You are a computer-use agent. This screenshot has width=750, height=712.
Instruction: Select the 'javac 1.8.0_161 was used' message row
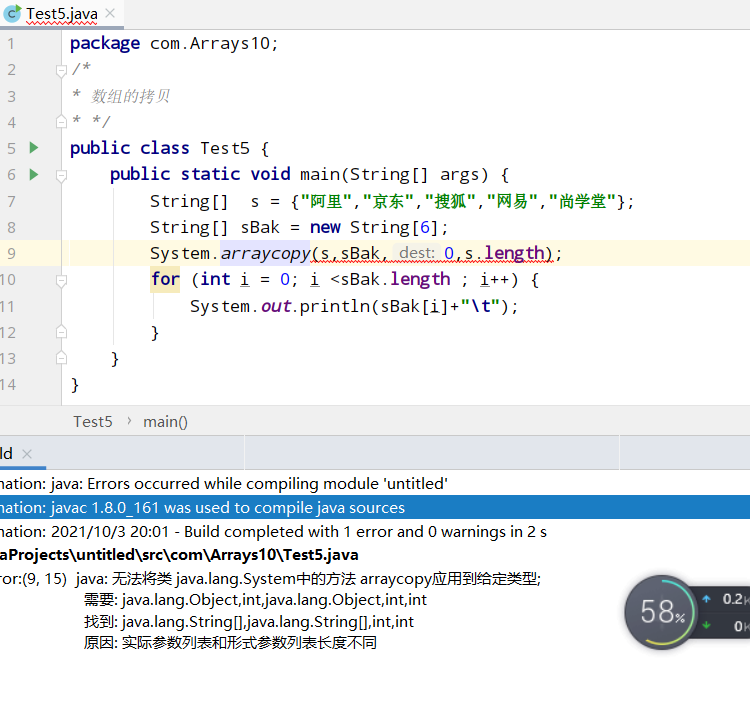tap(375, 507)
